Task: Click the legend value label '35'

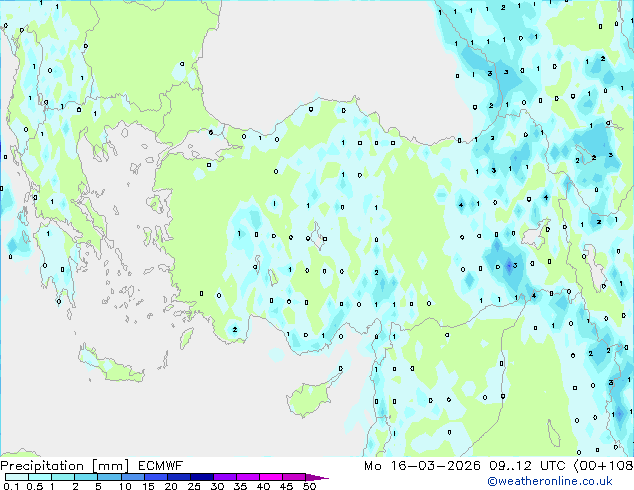Action: tap(240, 486)
